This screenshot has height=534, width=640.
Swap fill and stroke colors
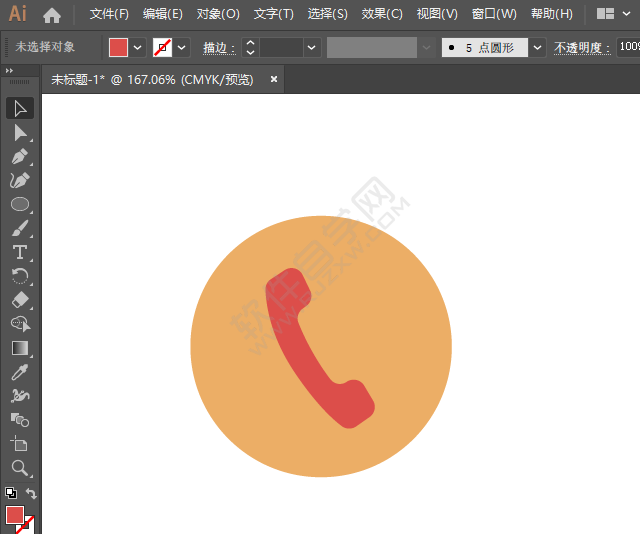click(x=31, y=494)
